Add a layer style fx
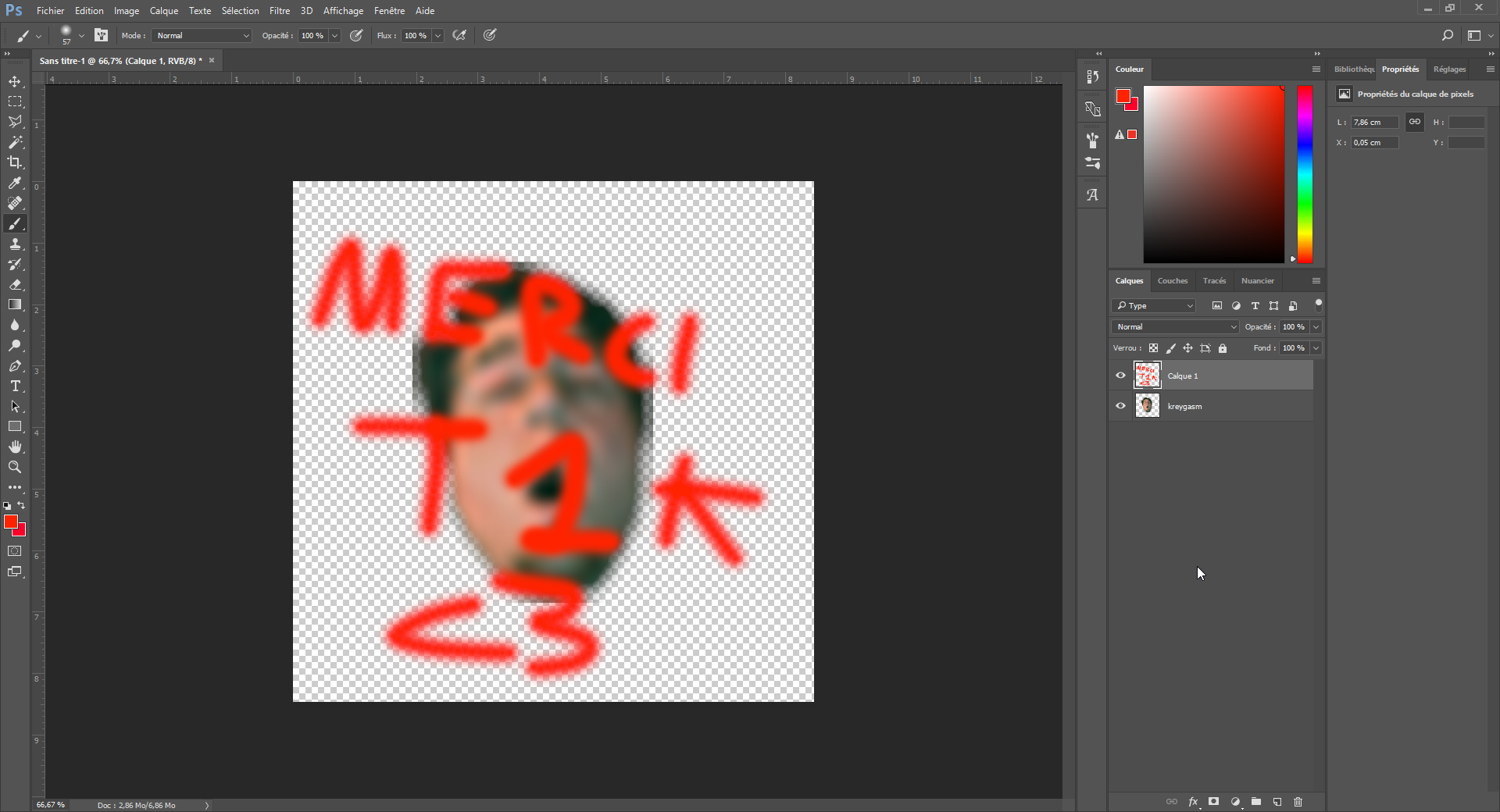 1193,802
